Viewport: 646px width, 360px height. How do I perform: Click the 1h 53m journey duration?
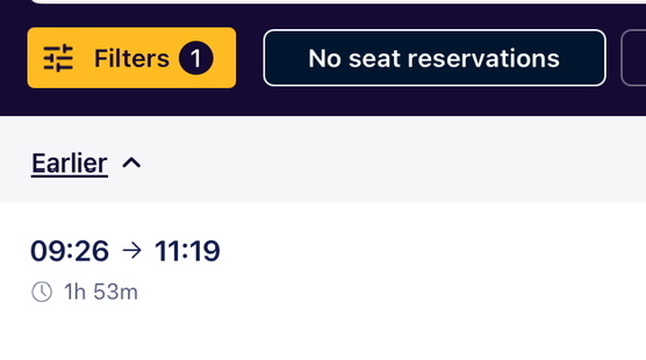pyautogui.click(x=101, y=292)
